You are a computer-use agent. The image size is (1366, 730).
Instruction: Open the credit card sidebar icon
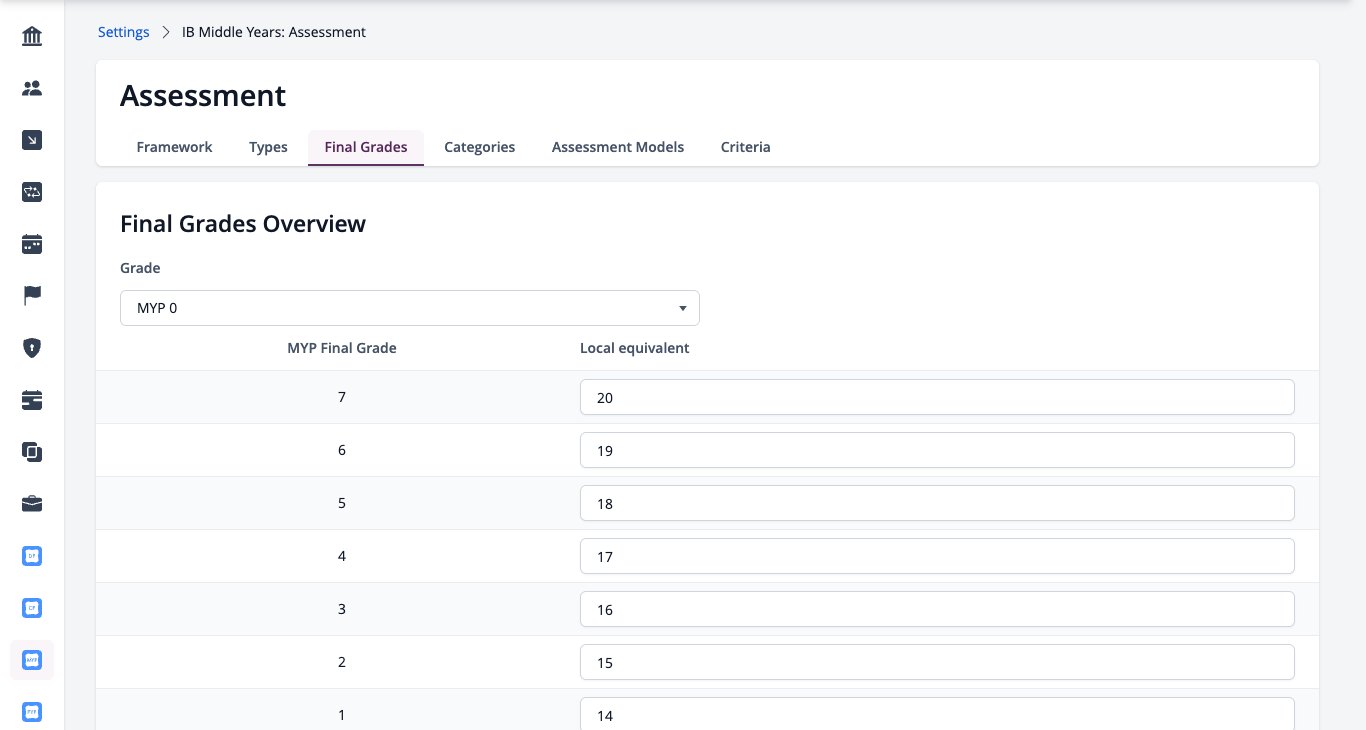tap(32, 400)
